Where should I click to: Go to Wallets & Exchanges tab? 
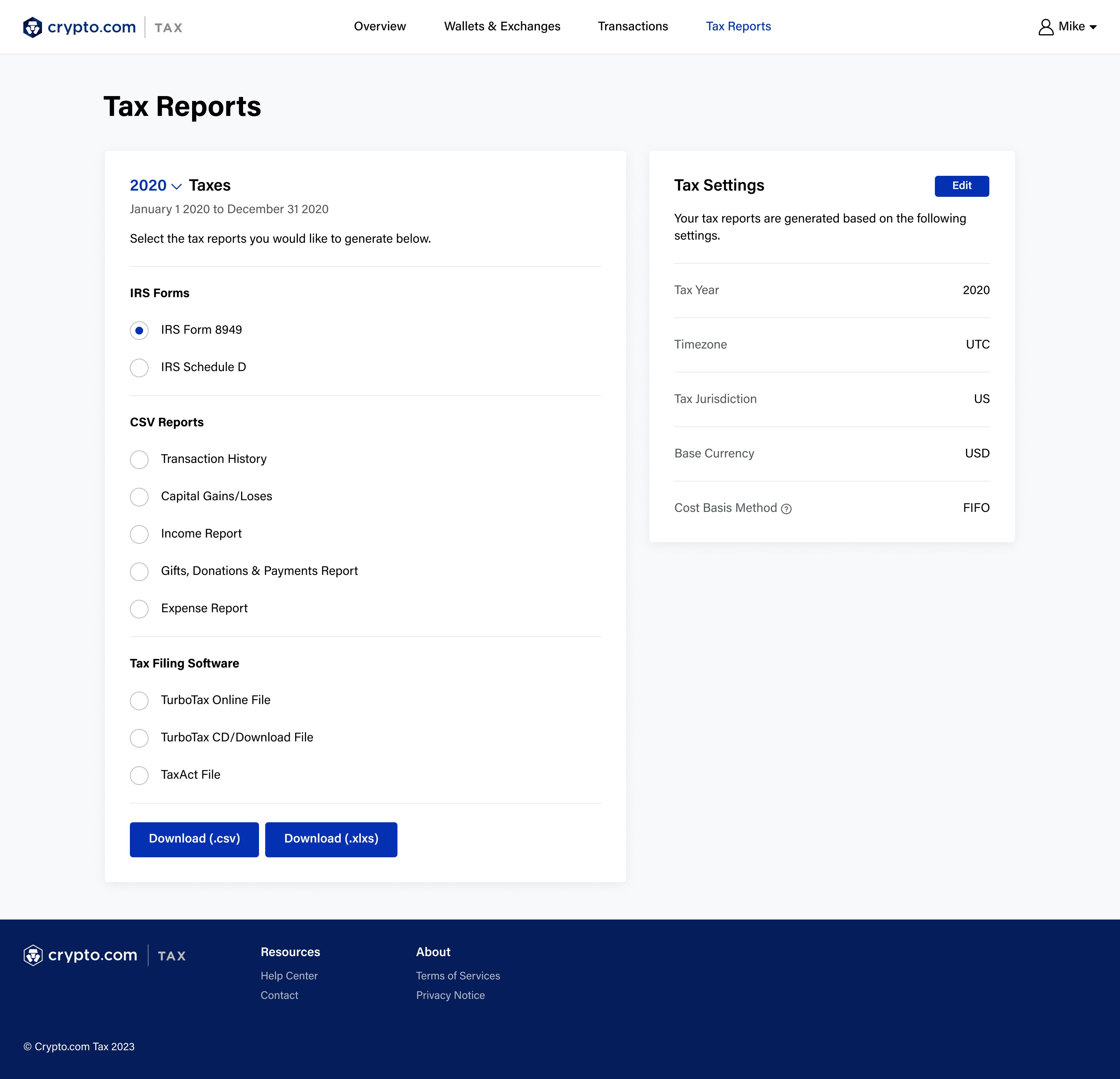click(x=502, y=26)
